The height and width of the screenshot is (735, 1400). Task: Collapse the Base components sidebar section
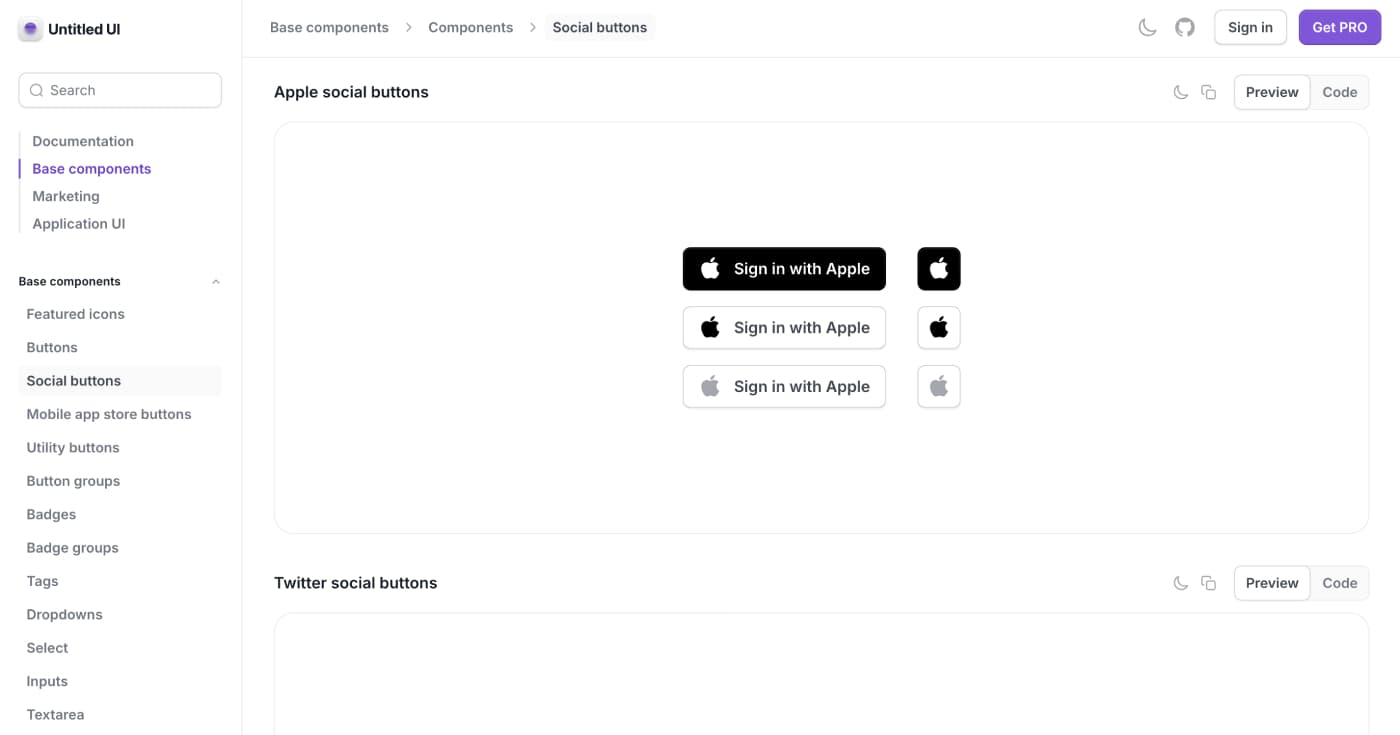click(x=215, y=281)
